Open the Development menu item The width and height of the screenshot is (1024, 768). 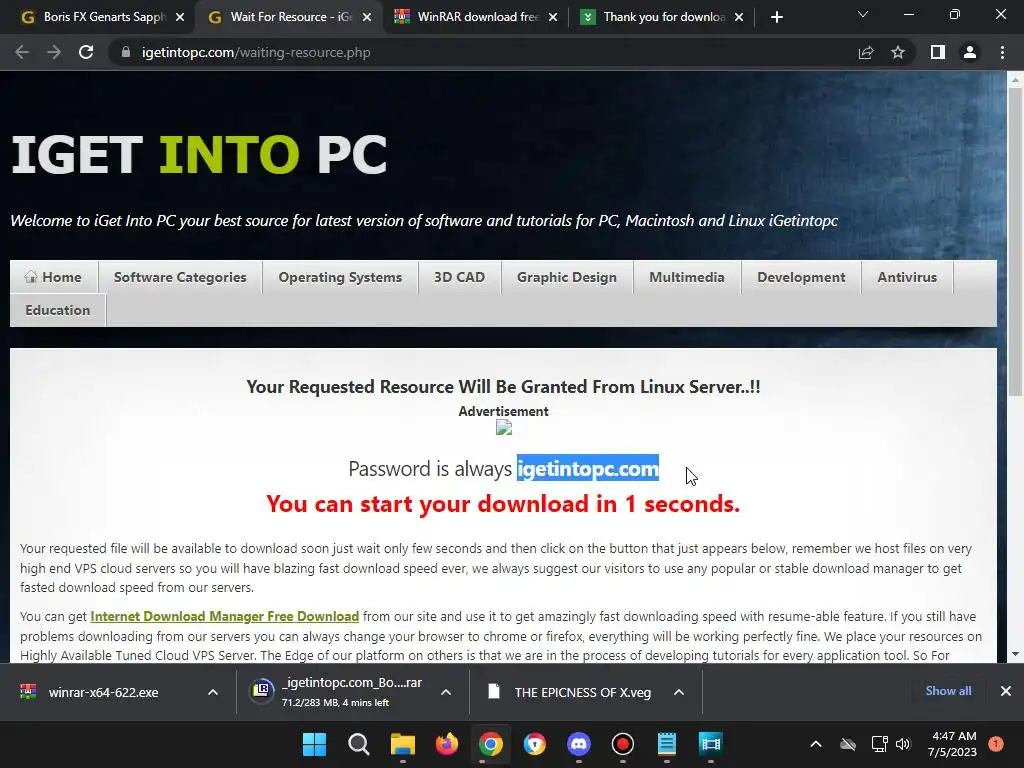[x=801, y=277]
